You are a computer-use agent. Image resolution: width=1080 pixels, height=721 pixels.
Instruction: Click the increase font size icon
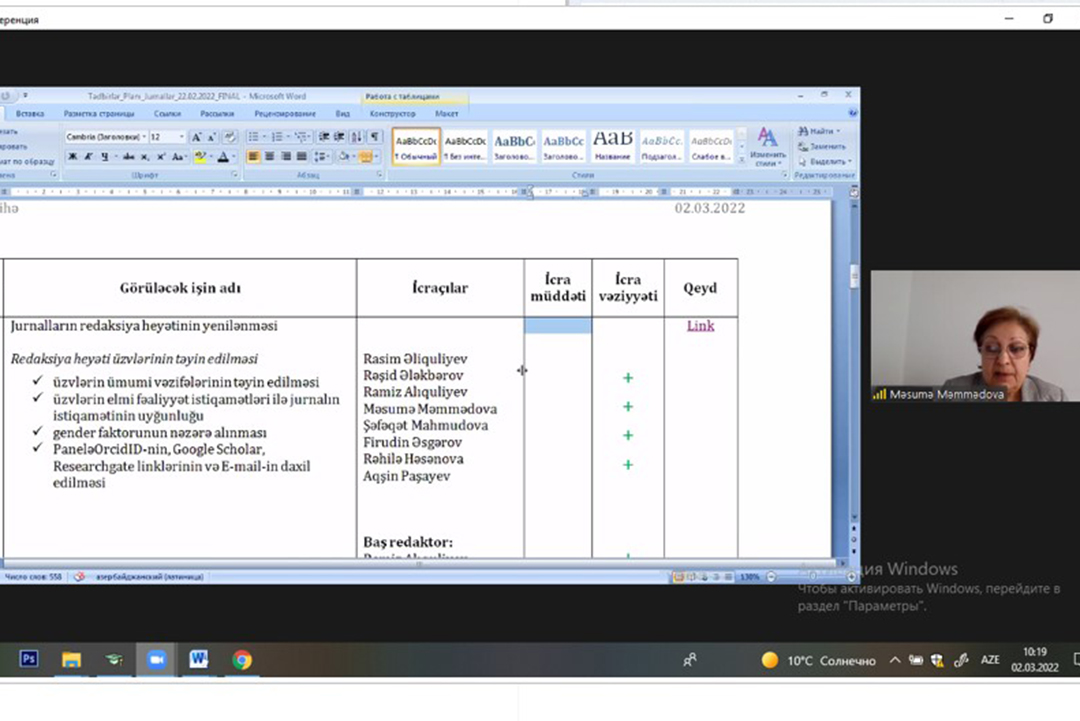pyautogui.click(x=197, y=137)
